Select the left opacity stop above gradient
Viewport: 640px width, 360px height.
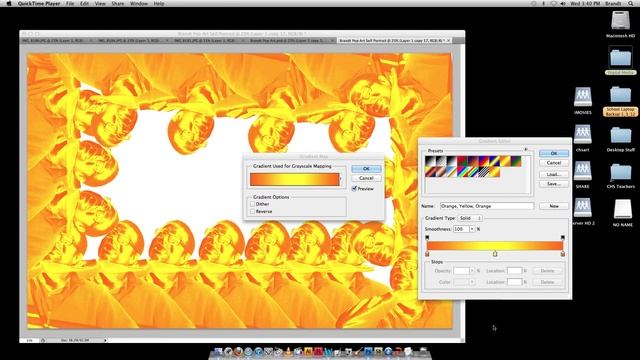[427, 237]
